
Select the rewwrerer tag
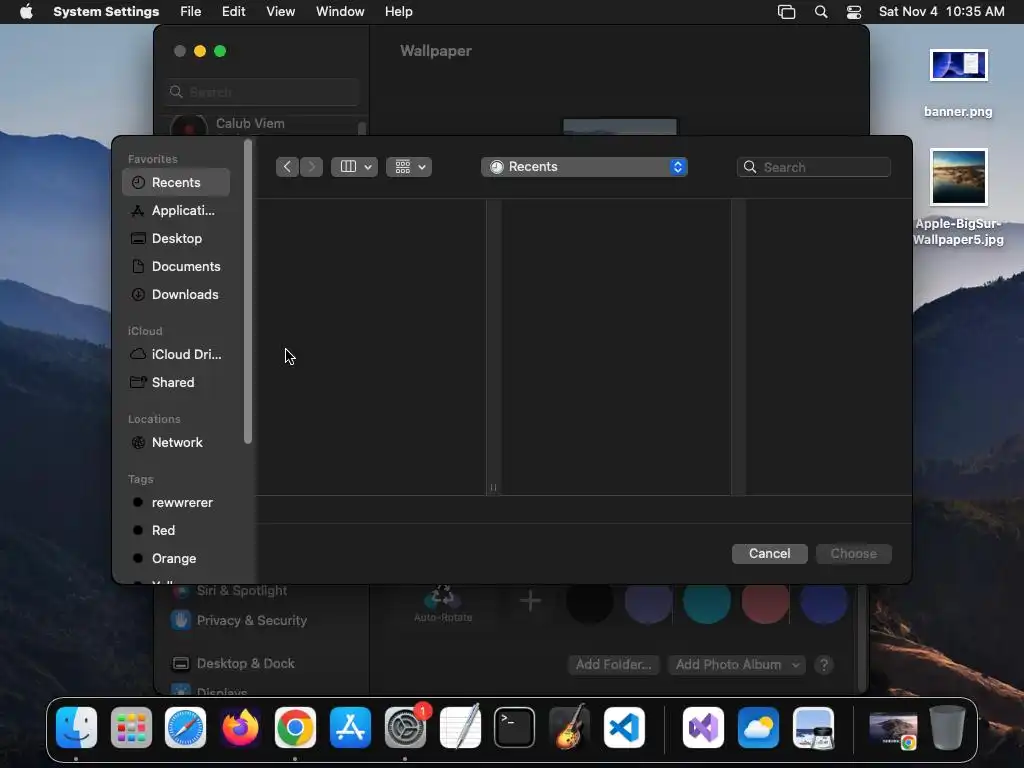[176, 502]
